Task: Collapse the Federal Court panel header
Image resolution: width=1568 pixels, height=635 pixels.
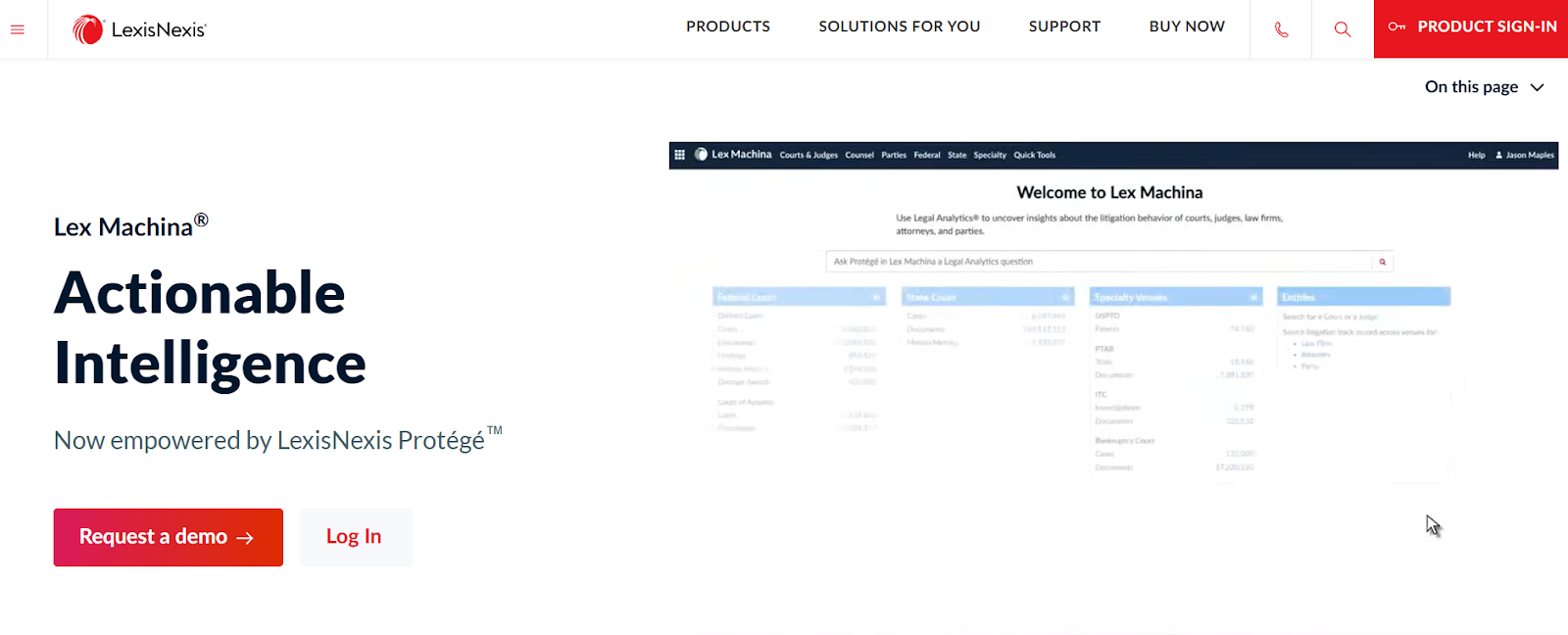Action: click(799, 297)
